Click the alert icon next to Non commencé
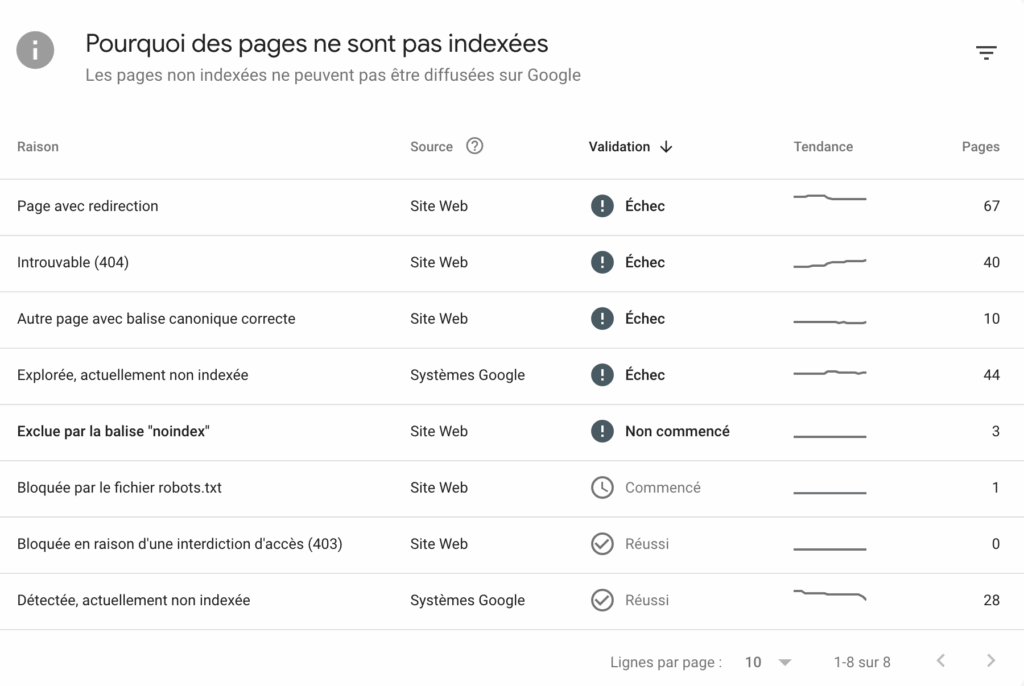Viewport: 1024px width, 686px height. [x=602, y=432]
